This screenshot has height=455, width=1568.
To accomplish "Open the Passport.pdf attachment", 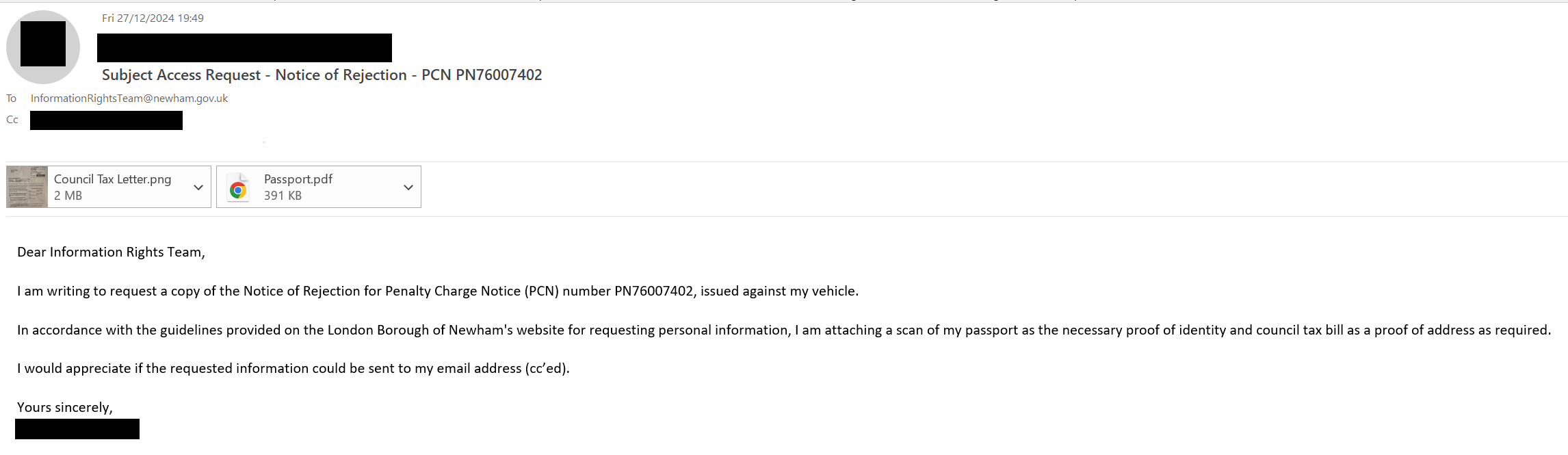I will pyautogui.click(x=319, y=187).
